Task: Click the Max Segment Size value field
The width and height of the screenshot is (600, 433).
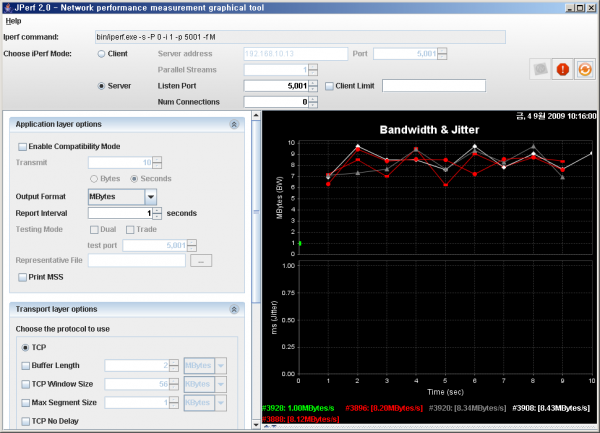Action: tap(137, 402)
